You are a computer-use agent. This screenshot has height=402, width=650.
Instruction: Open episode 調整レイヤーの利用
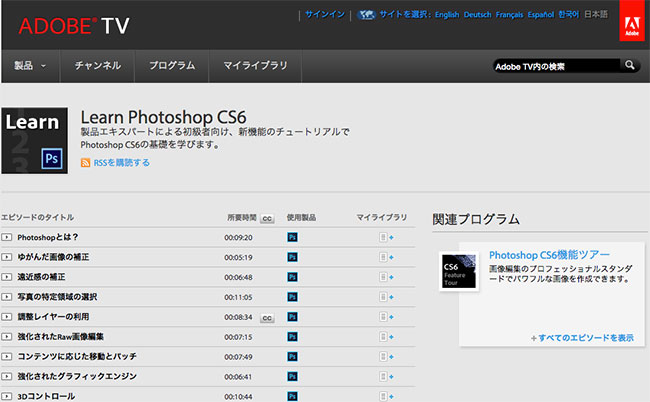click(53, 317)
